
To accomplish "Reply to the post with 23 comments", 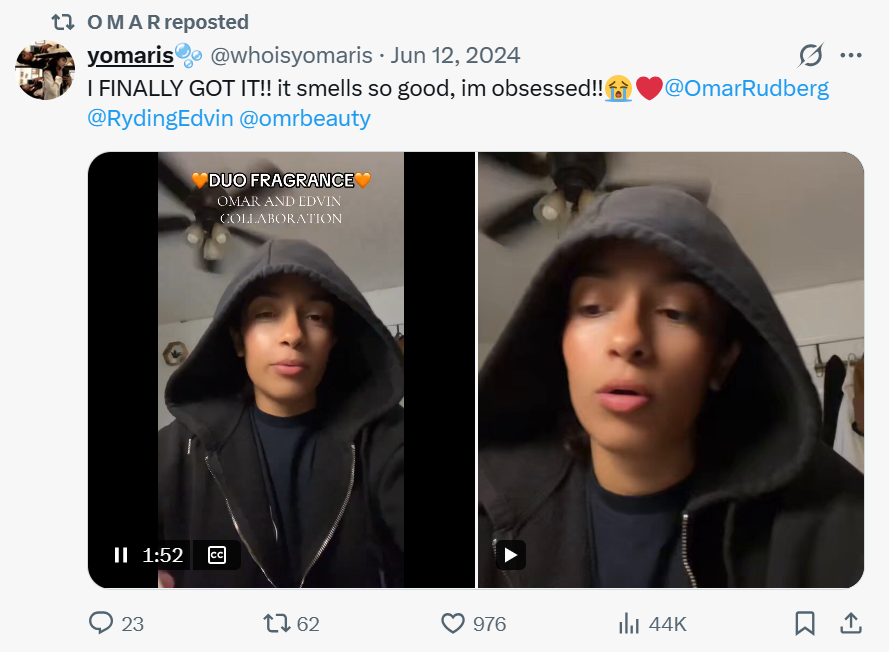I will 102,623.
